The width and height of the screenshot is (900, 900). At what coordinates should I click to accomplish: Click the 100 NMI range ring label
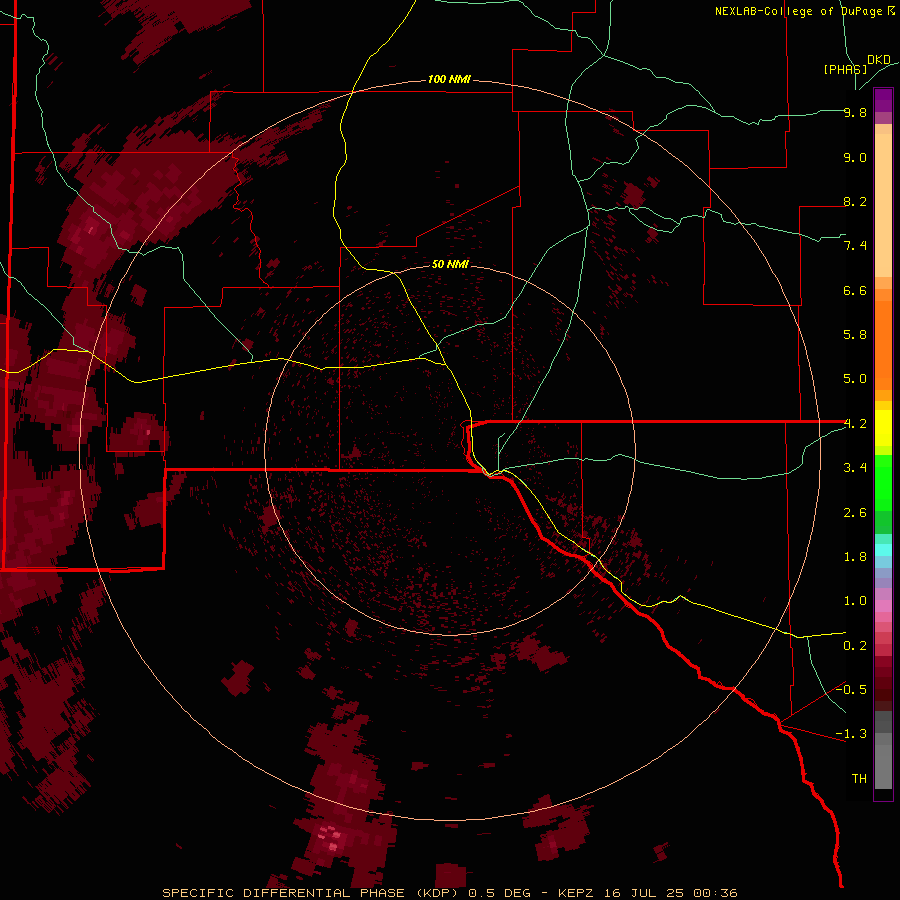tap(449, 79)
